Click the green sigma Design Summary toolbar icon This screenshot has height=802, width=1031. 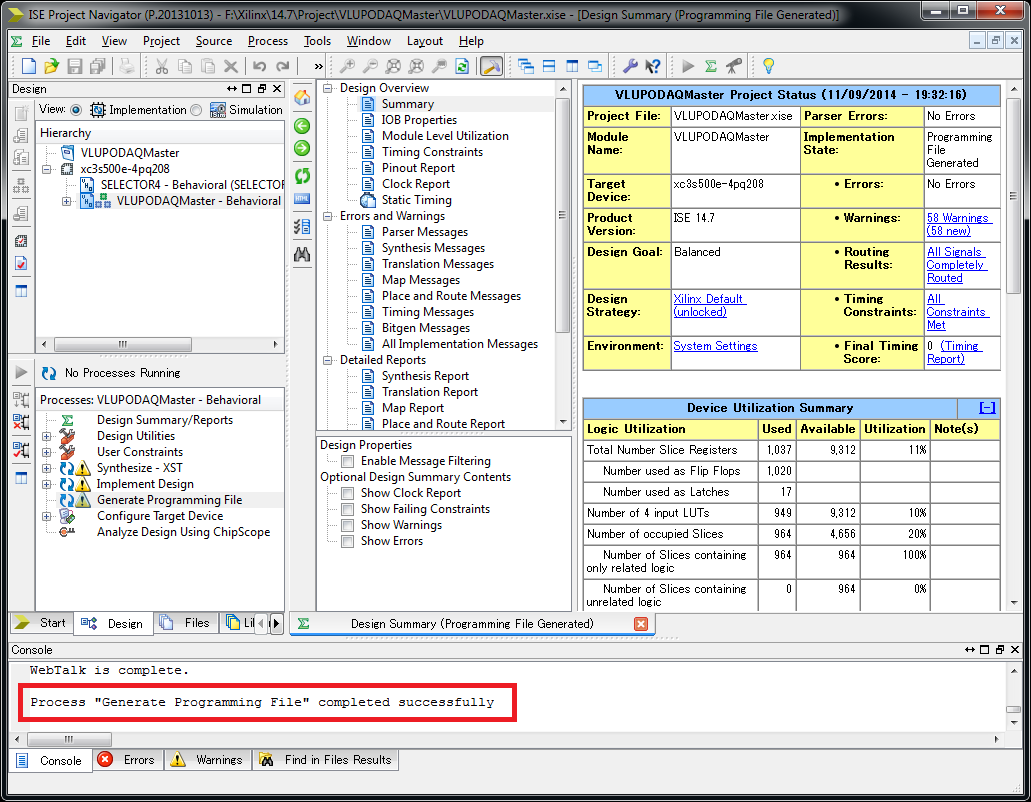(x=711, y=66)
